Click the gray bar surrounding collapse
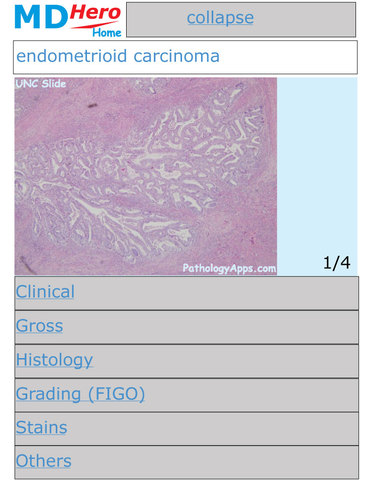Viewport: 367px width, 480px height. tap(241, 19)
